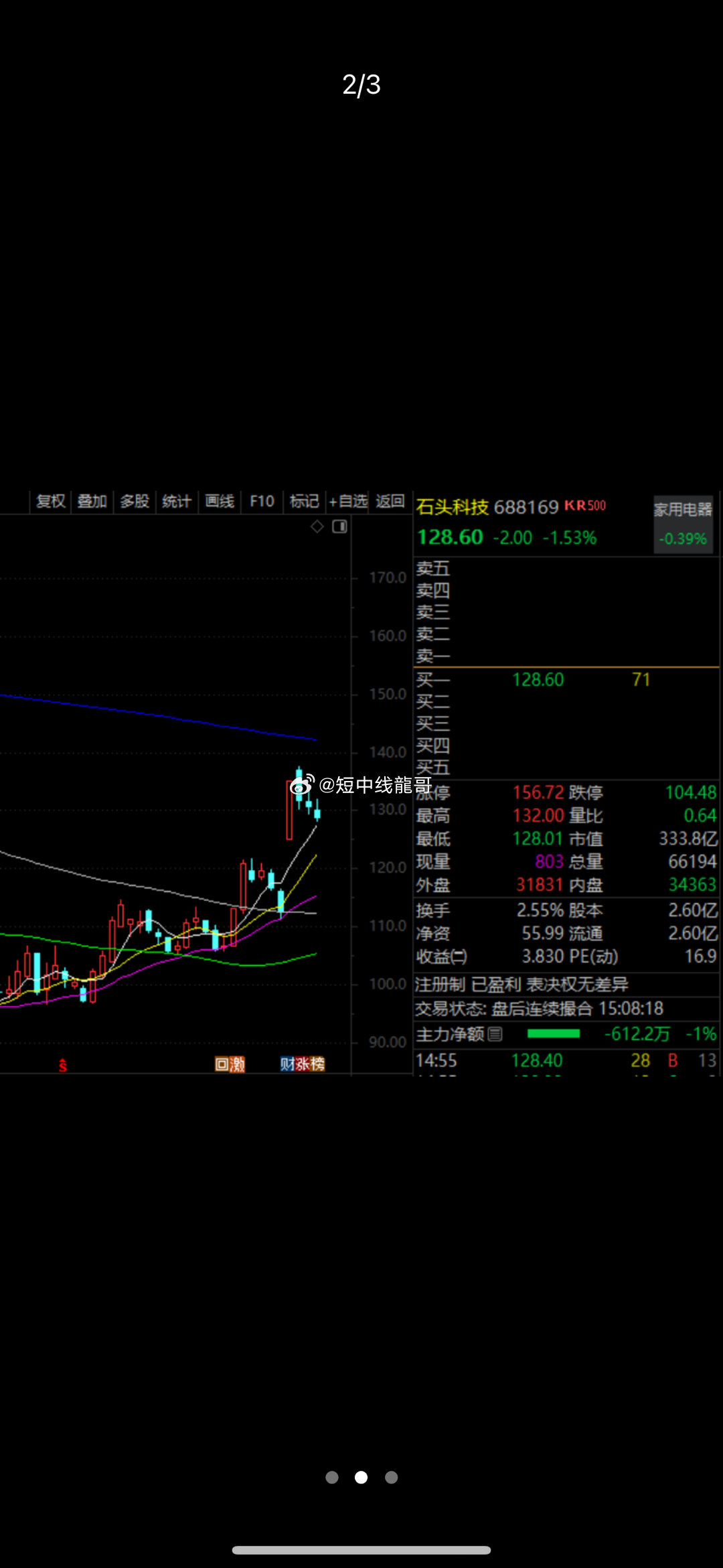Click the 170.0 price axis label

(x=388, y=577)
